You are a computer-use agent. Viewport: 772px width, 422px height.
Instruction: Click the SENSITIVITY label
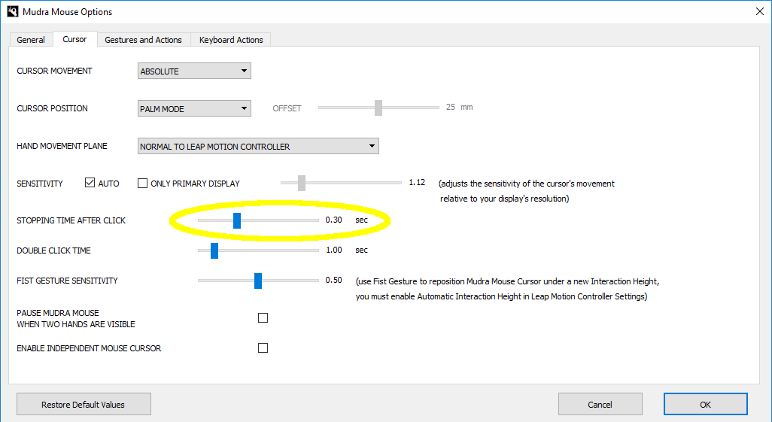pyautogui.click(x=40, y=184)
